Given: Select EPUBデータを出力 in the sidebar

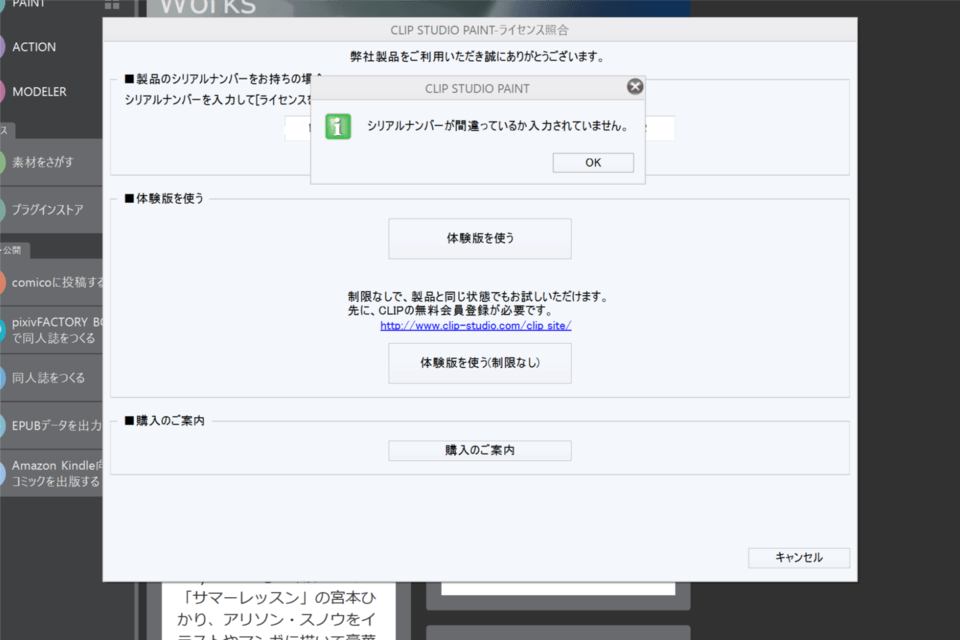Looking at the screenshot, I should pyautogui.click(x=51, y=426).
